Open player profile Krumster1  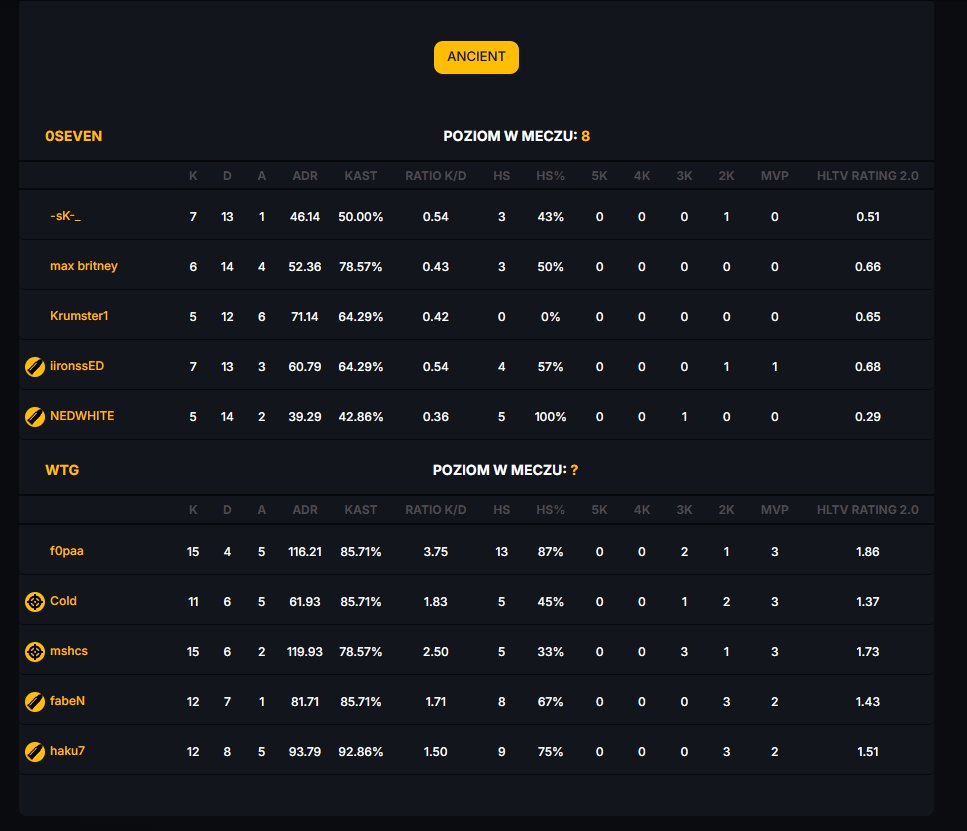coord(79,316)
